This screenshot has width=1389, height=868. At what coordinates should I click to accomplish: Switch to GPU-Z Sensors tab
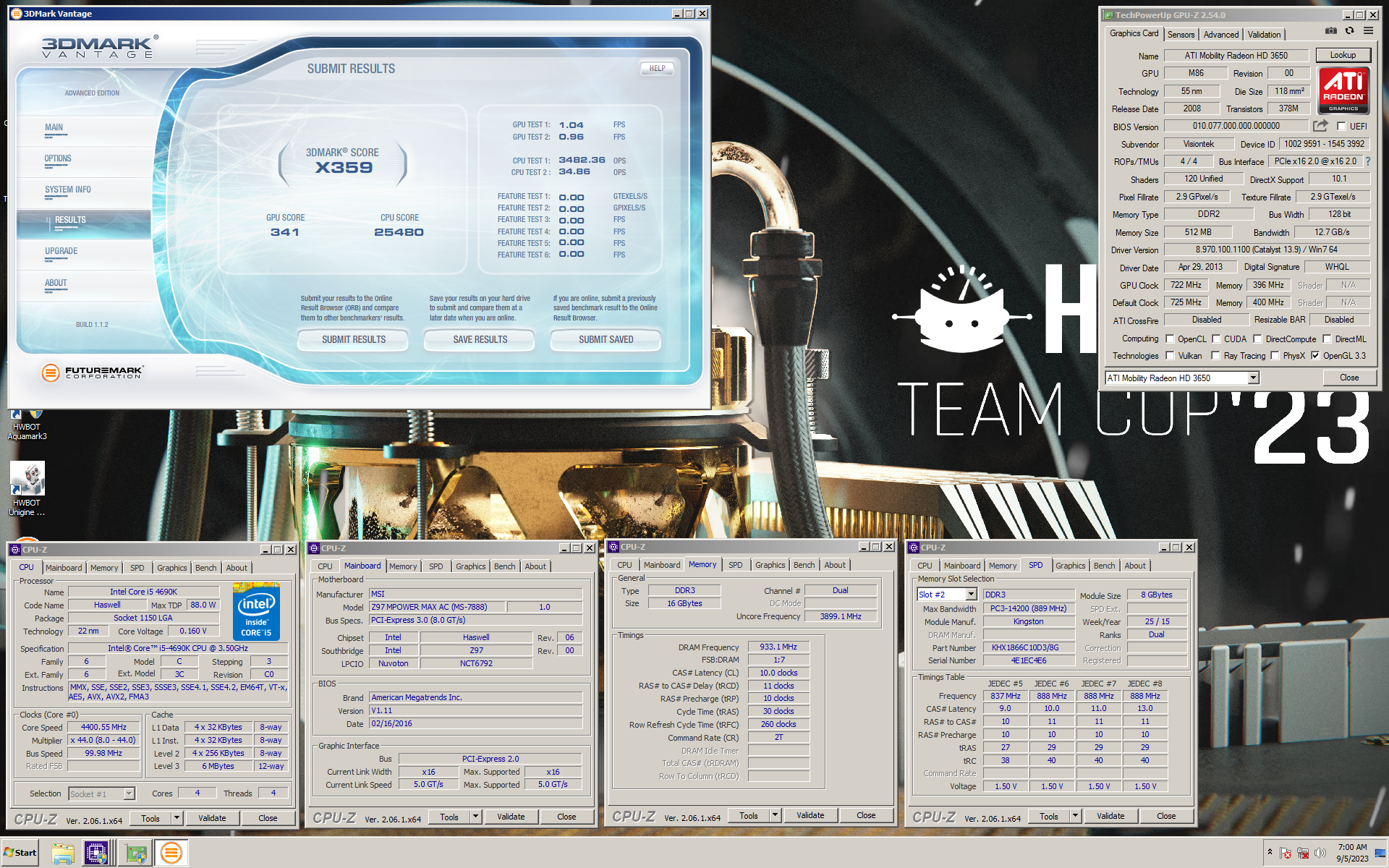pos(1181,35)
